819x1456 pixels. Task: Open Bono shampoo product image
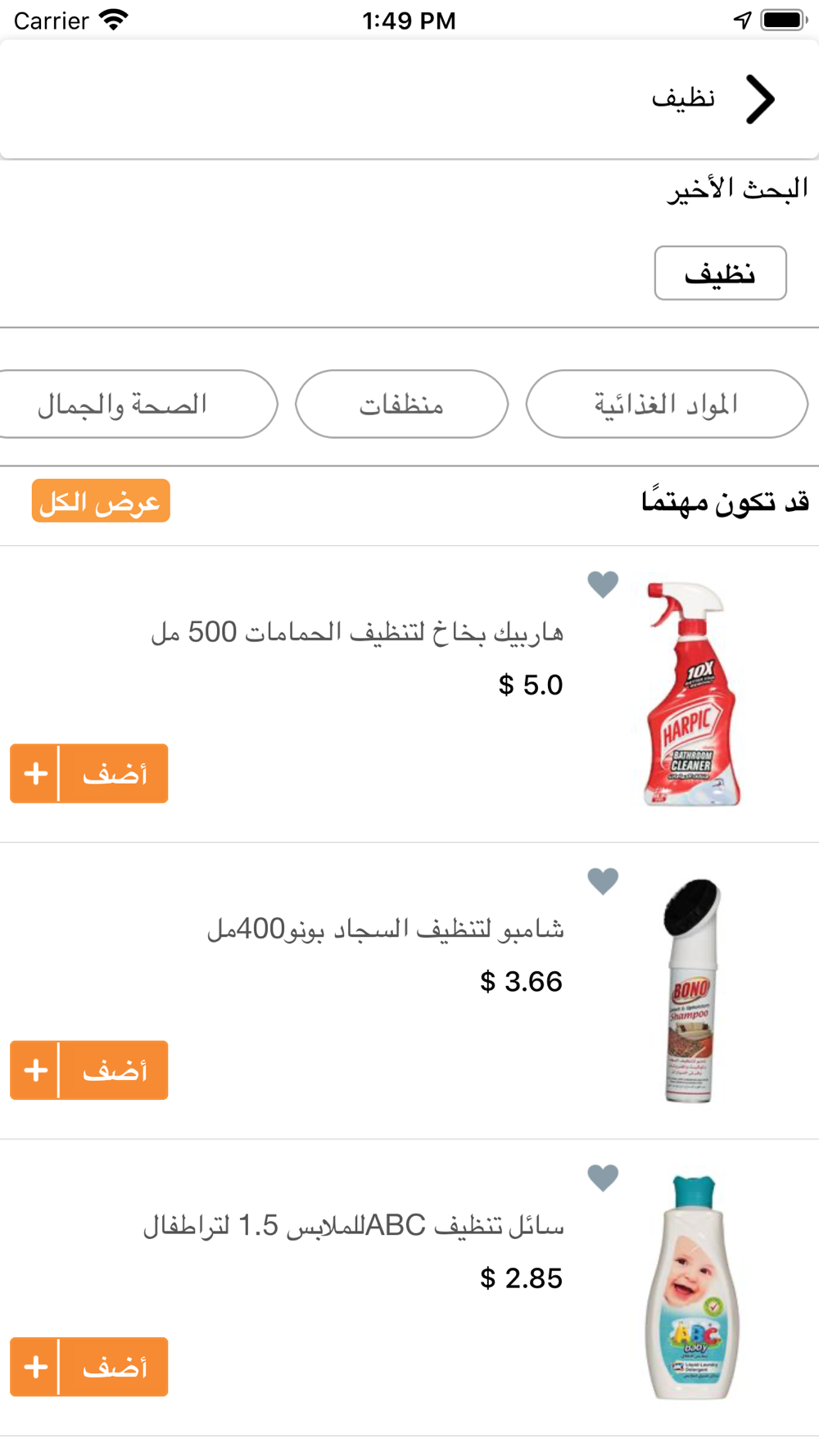(x=692, y=990)
